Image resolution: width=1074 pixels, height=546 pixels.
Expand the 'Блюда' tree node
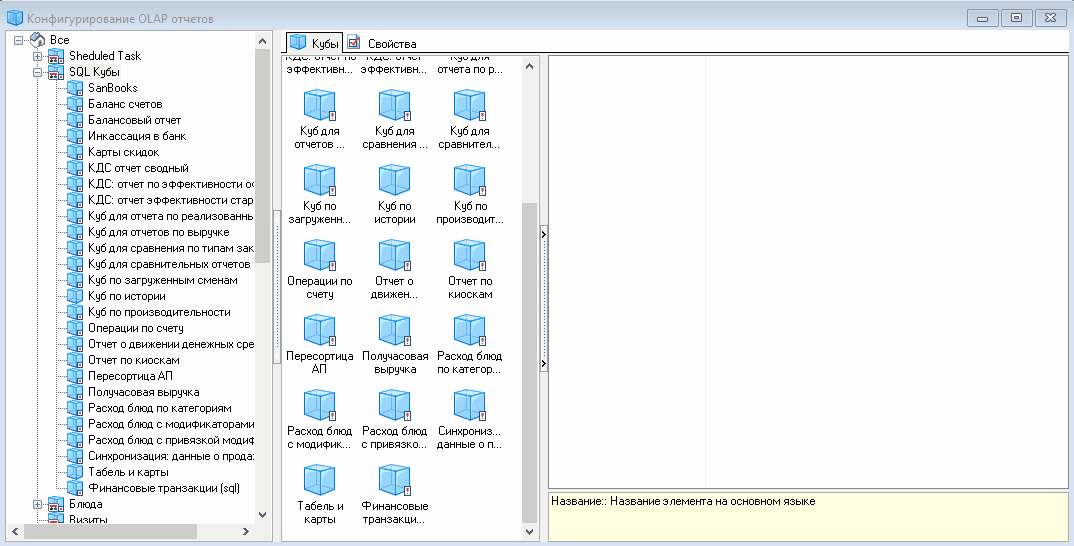37,504
